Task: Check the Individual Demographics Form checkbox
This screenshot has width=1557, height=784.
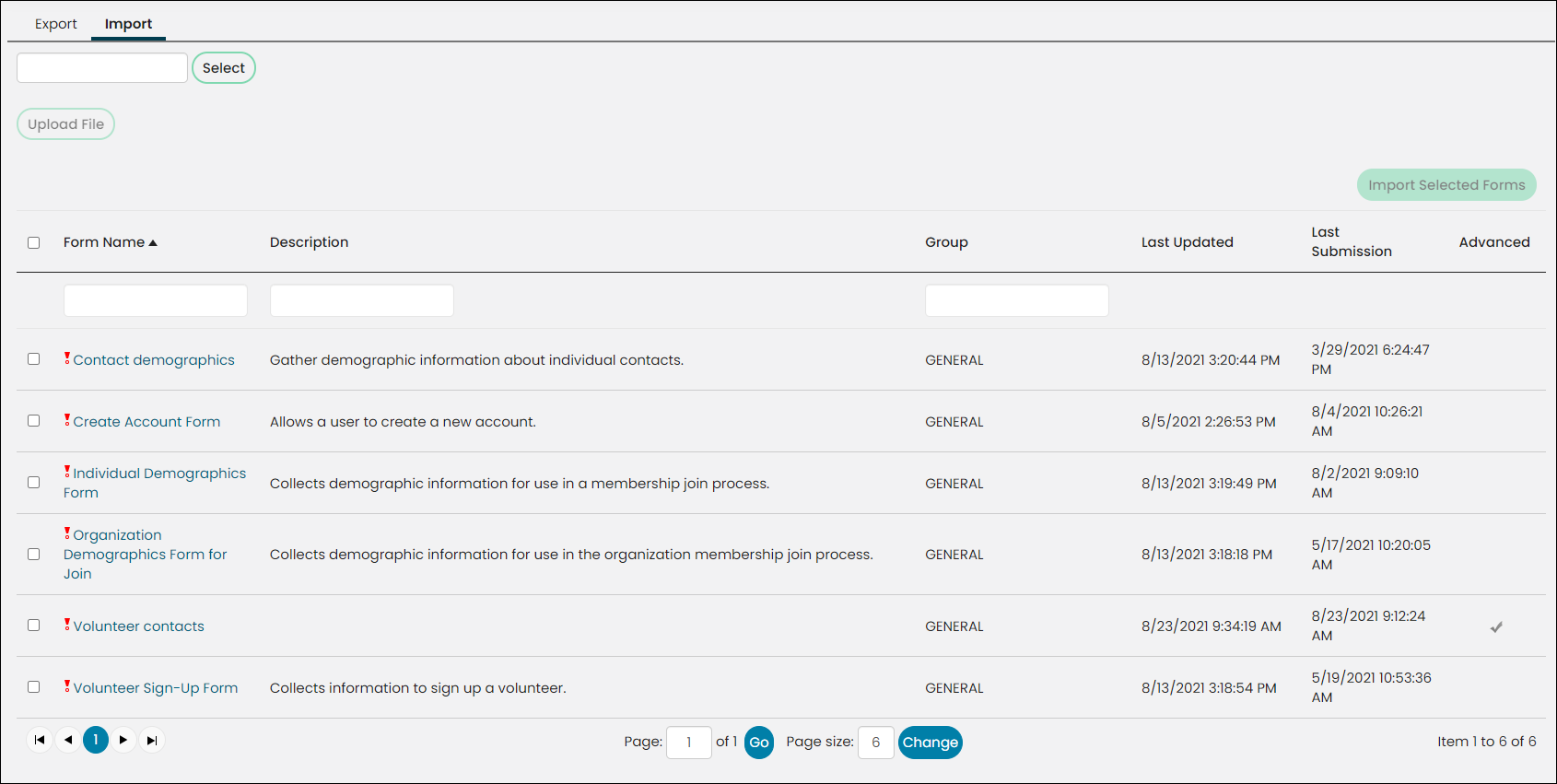Action: (34, 482)
